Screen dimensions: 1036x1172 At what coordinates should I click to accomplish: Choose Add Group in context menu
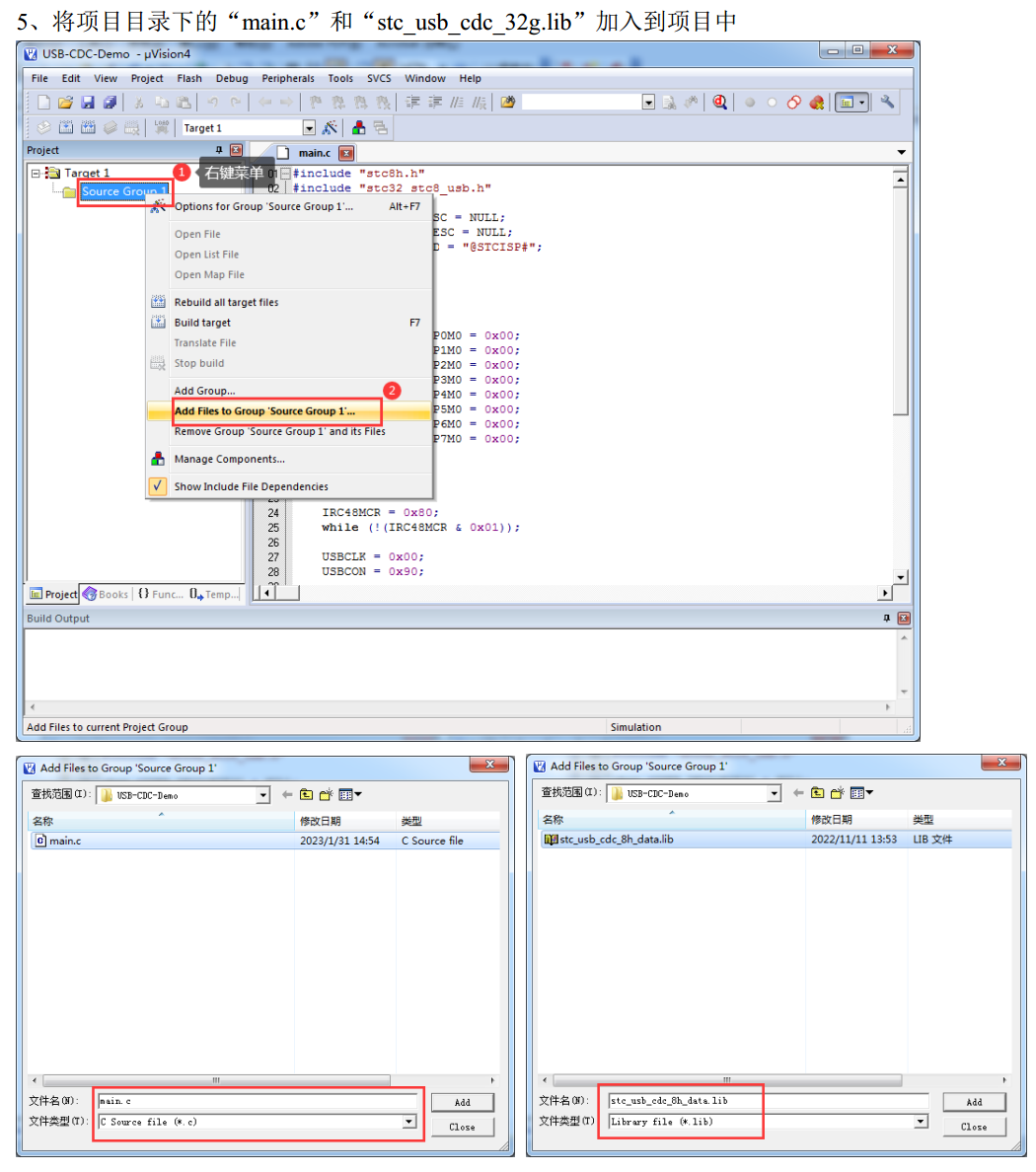click(x=289, y=390)
